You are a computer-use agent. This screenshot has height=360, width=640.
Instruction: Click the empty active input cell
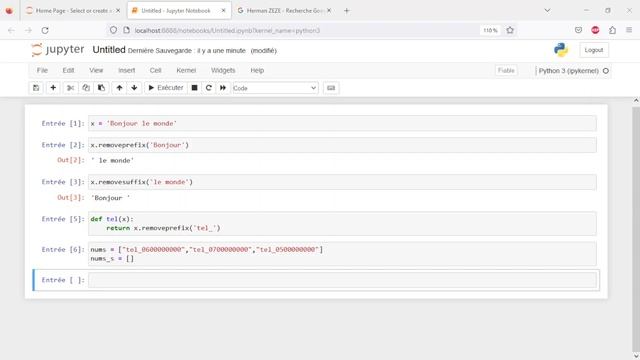pos(342,280)
